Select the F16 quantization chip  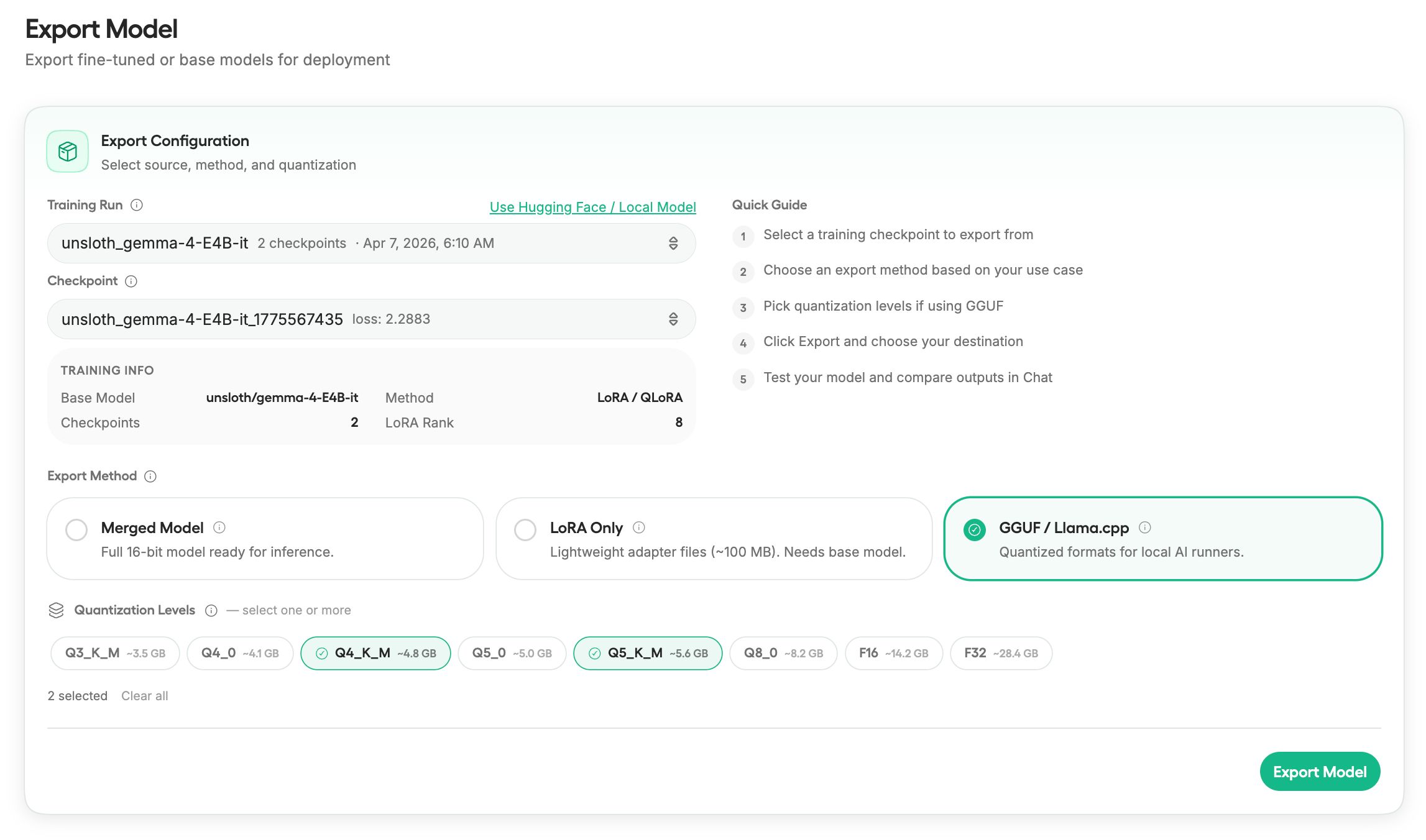coord(893,654)
